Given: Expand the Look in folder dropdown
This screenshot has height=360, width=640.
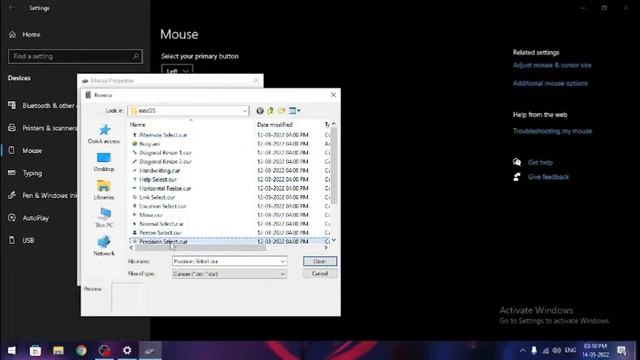Looking at the screenshot, I should (244, 111).
